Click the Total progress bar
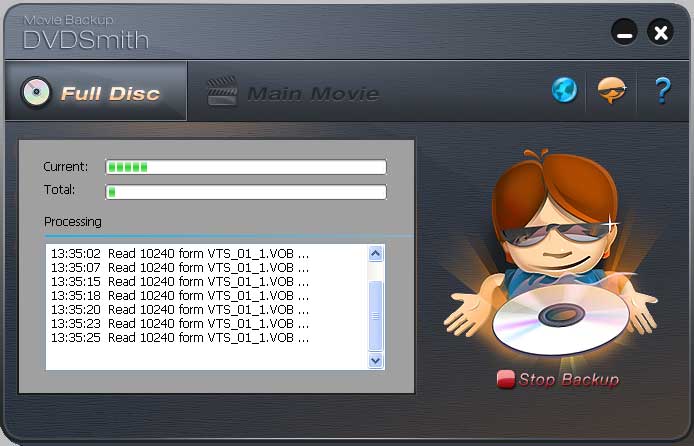The height and width of the screenshot is (446, 694). click(x=246, y=192)
